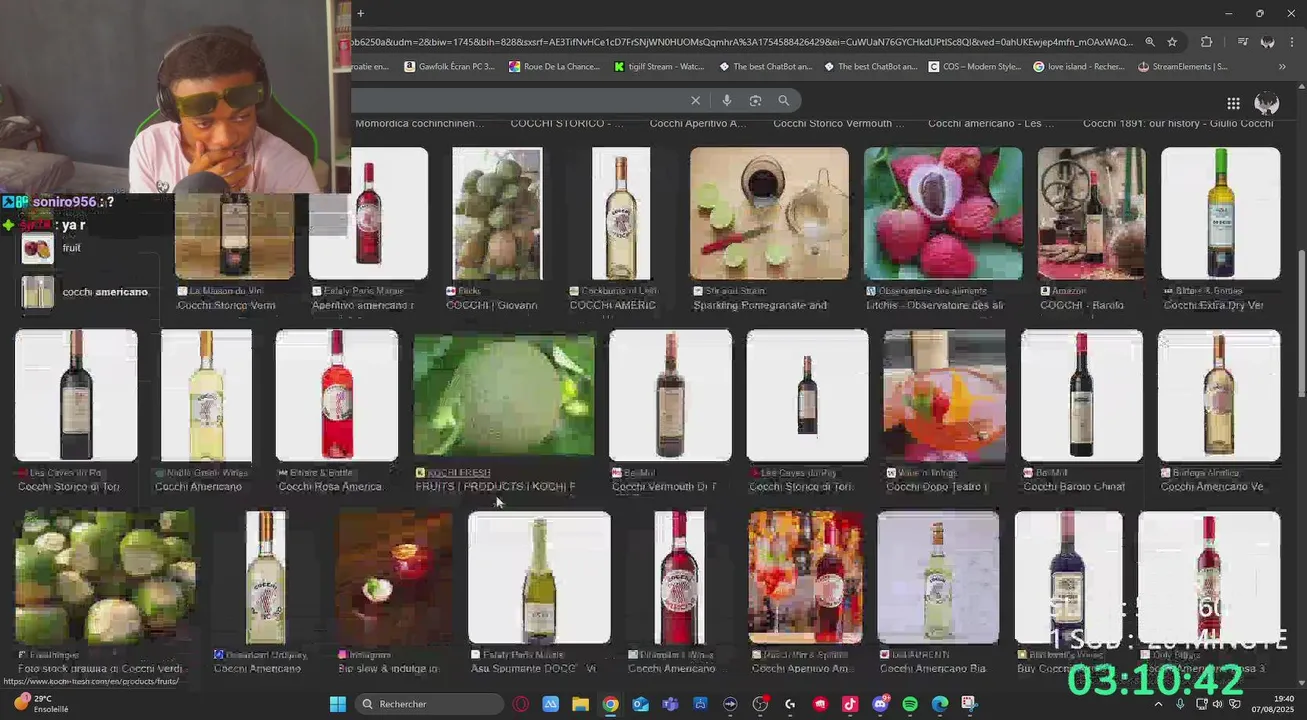Switch to Chrome in the taskbar
1307x720 pixels.
610,704
